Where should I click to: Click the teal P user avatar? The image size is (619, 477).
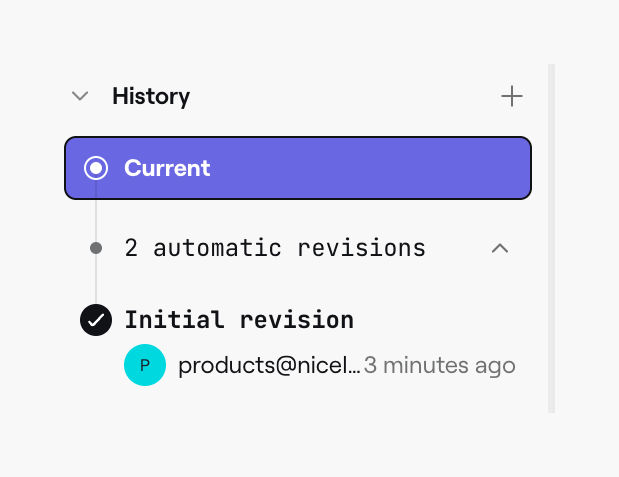pos(145,365)
